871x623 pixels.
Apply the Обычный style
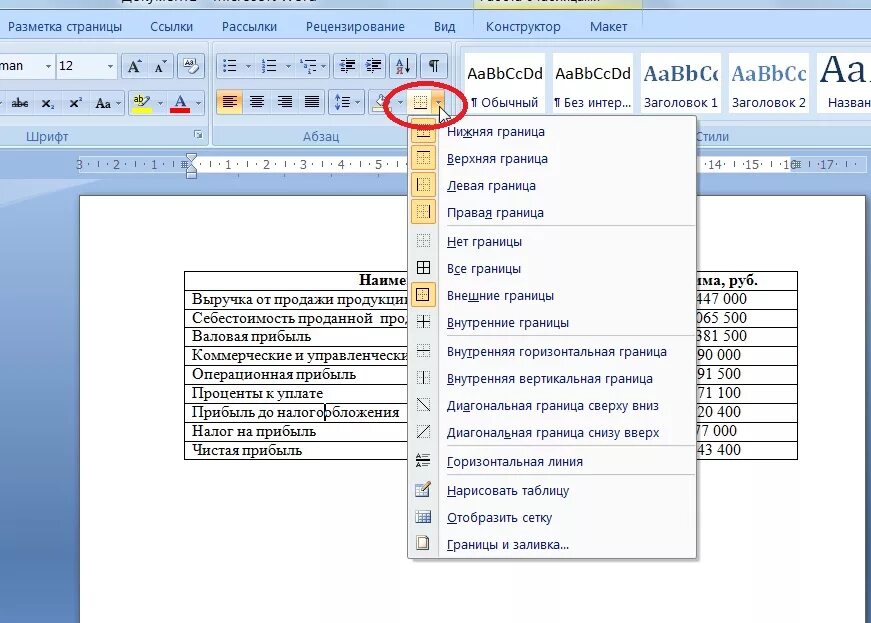(x=505, y=83)
